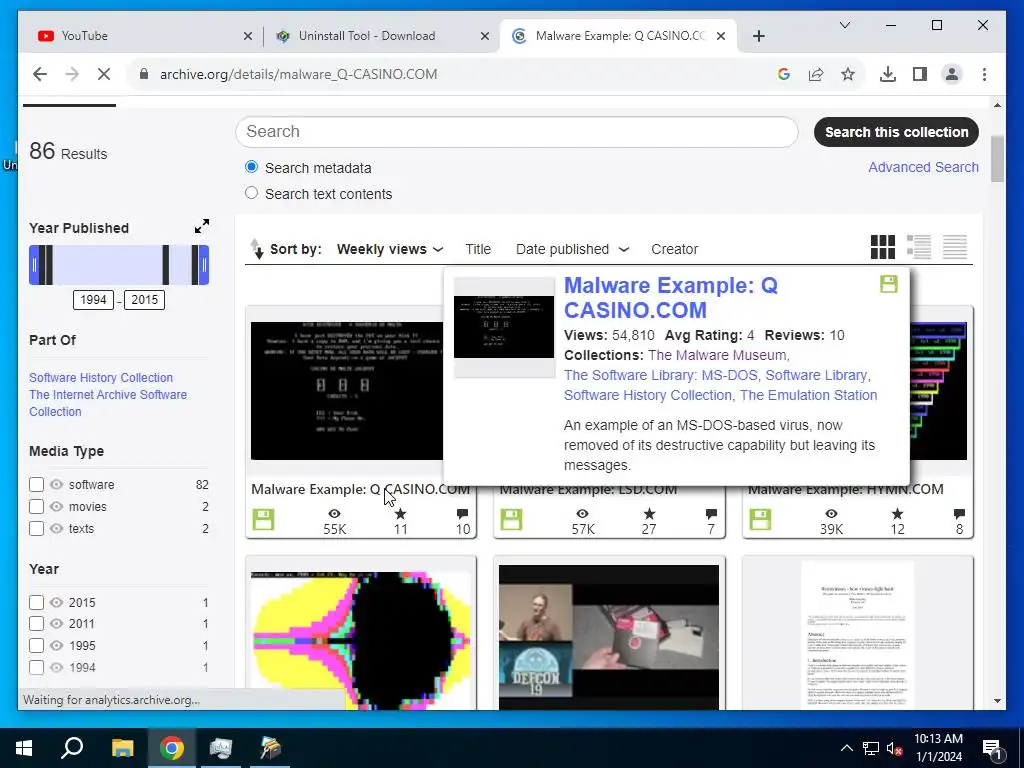This screenshot has height=768, width=1024.
Task: Open Date published sort dropdown
Action: [x=572, y=249]
